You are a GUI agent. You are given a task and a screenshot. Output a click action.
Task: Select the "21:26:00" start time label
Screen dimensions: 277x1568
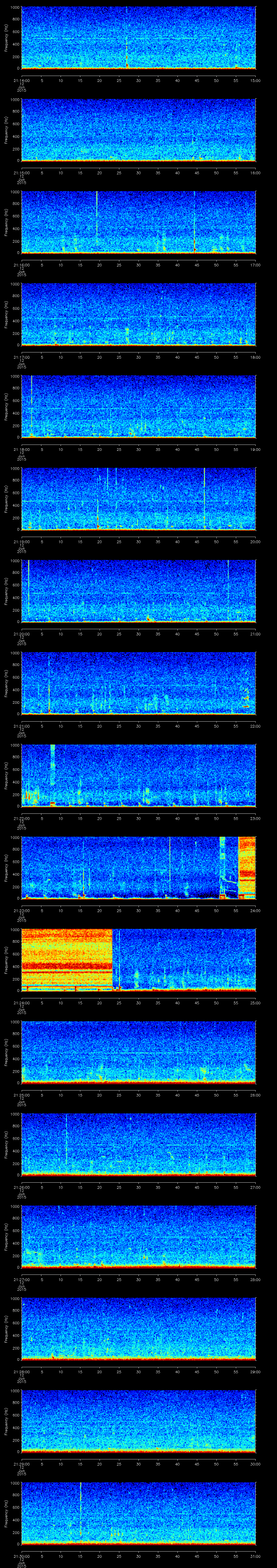tap(21, 1187)
